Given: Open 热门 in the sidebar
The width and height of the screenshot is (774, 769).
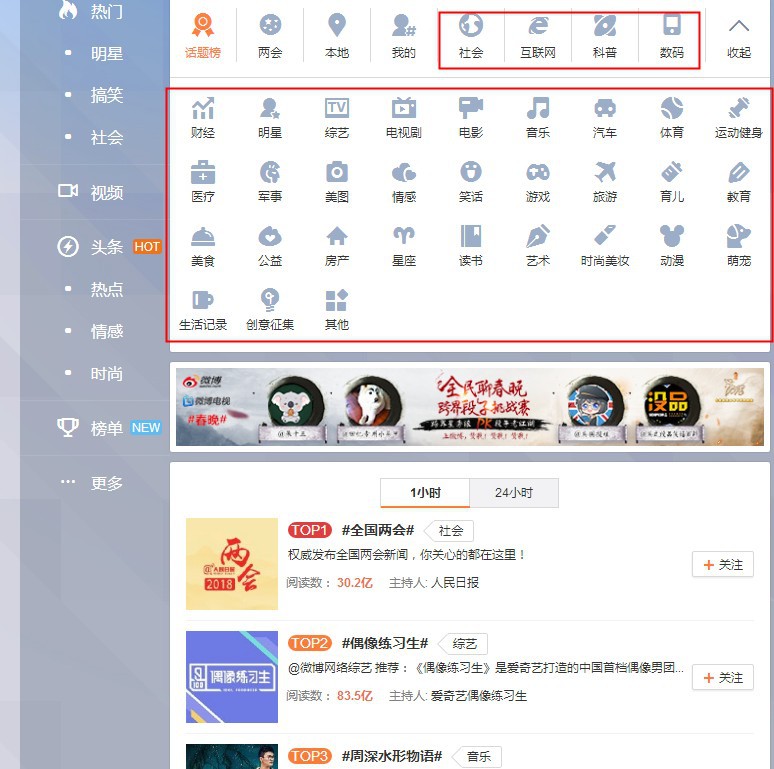Looking at the screenshot, I should click(x=91, y=10).
